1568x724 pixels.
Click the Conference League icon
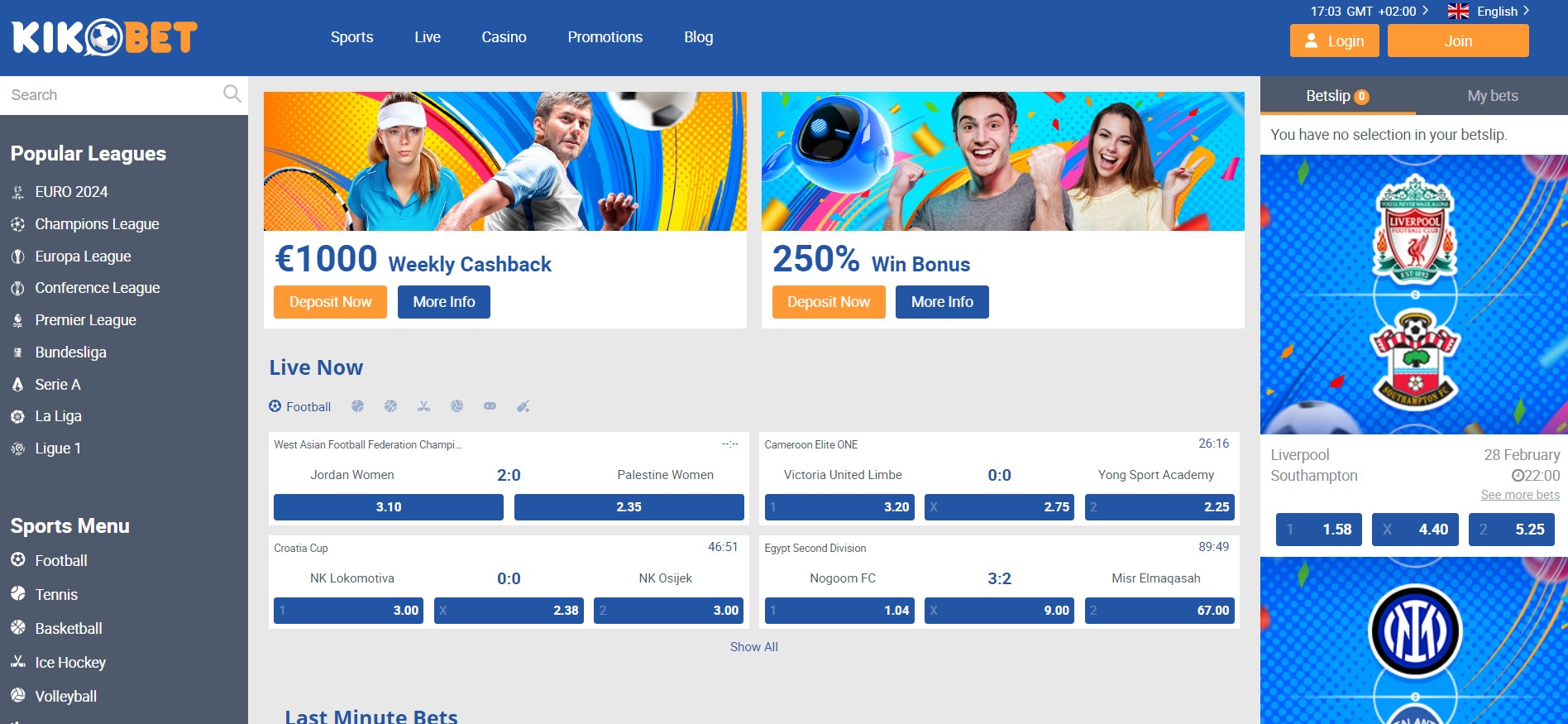[x=17, y=288]
